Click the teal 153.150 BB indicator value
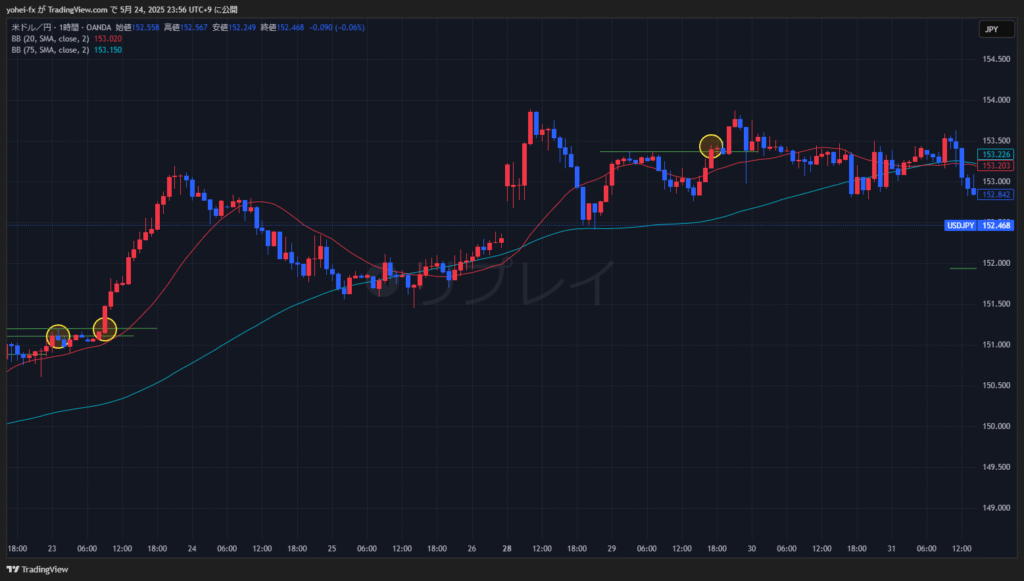The height and width of the screenshot is (581, 1024). click(x=107, y=49)
